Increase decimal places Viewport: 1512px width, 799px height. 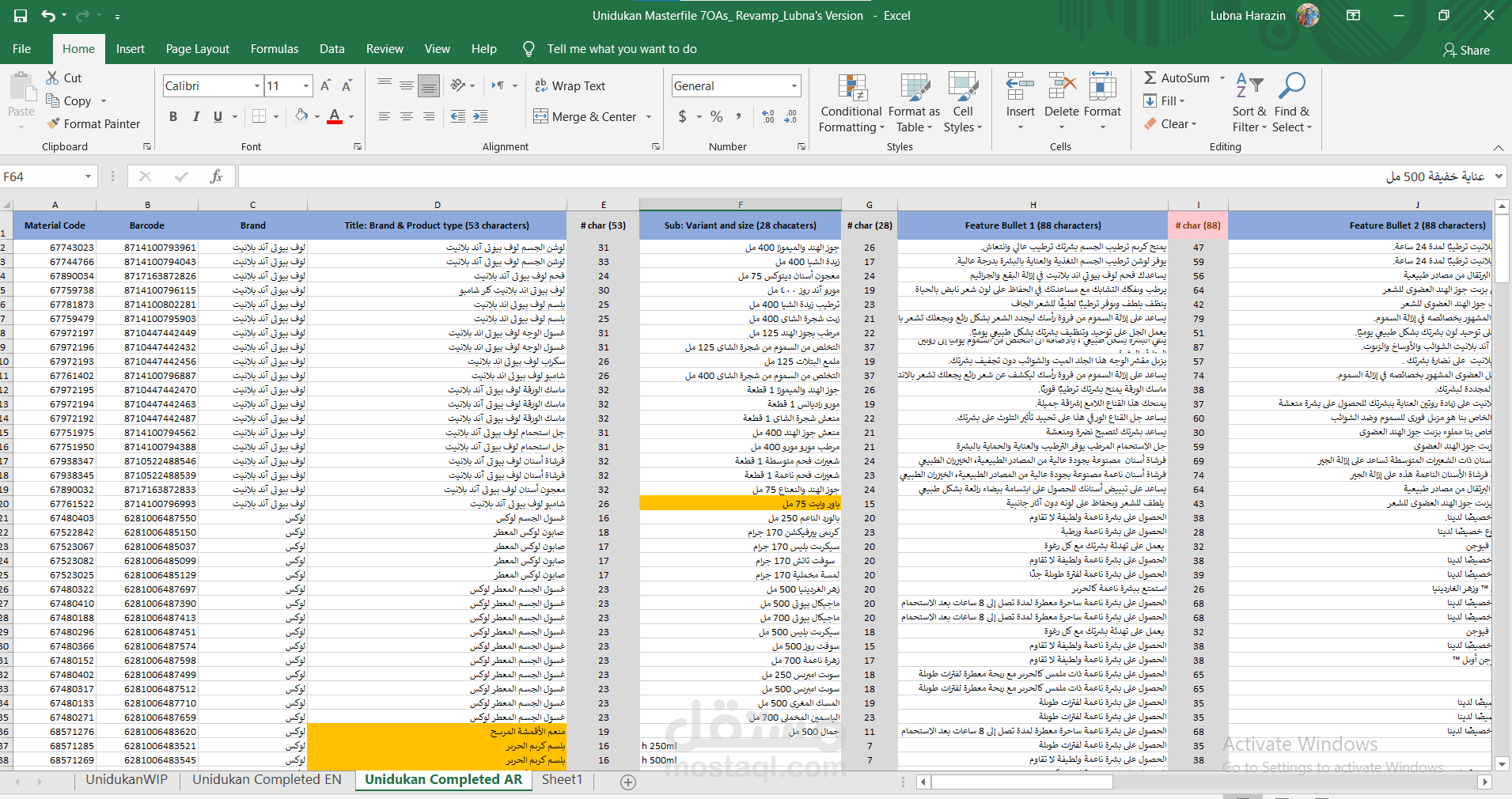pyautogui.click(x=768, y=116)
